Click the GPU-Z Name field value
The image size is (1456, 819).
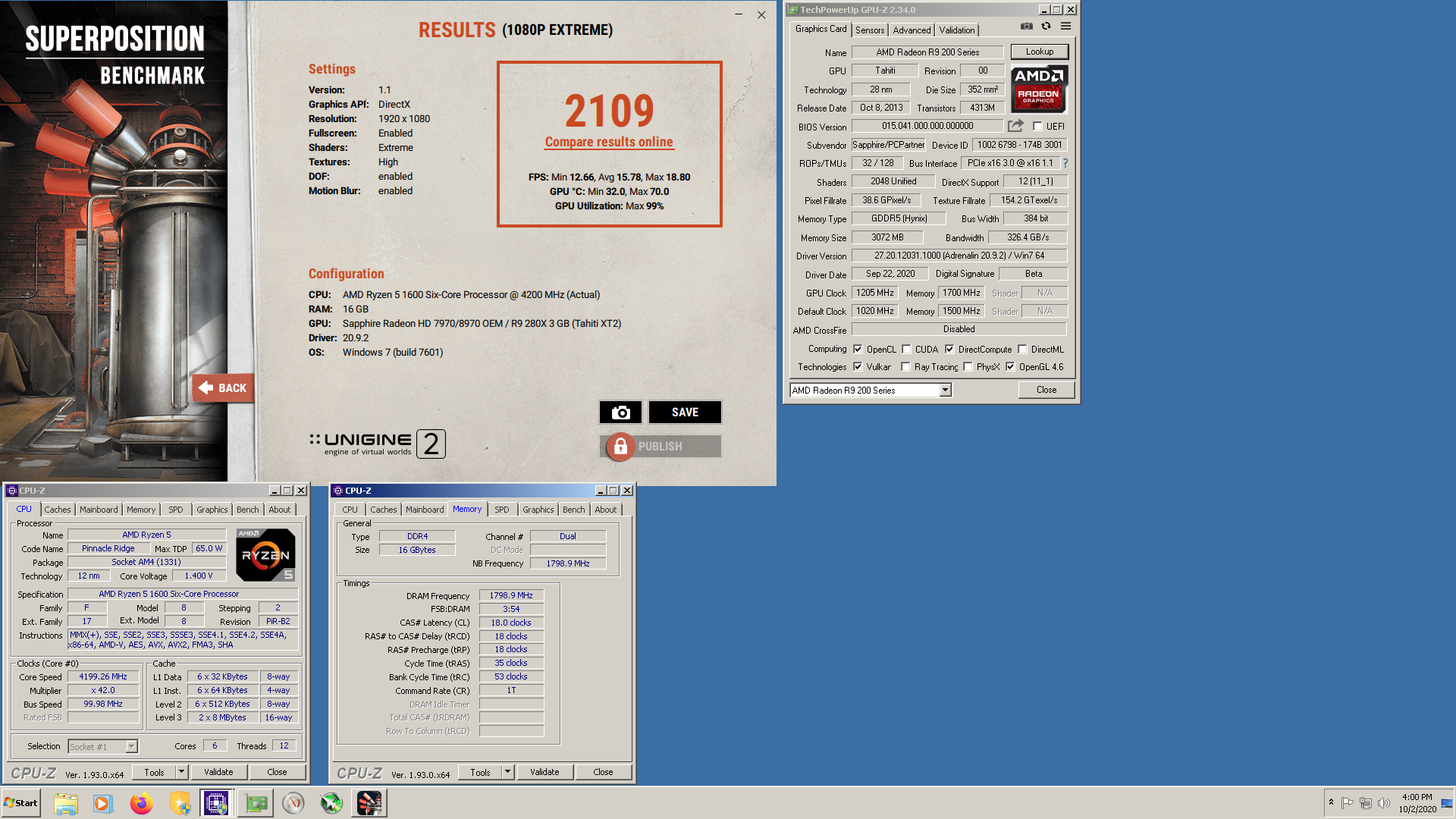[927, 52]
